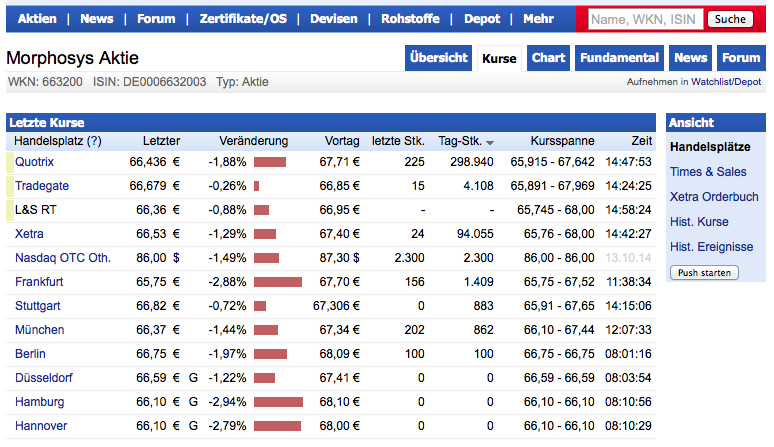Click the Hannover change value -2,79%
This screenshot has width=774, height=447.
pyautogui.click(x=227, y=426)
